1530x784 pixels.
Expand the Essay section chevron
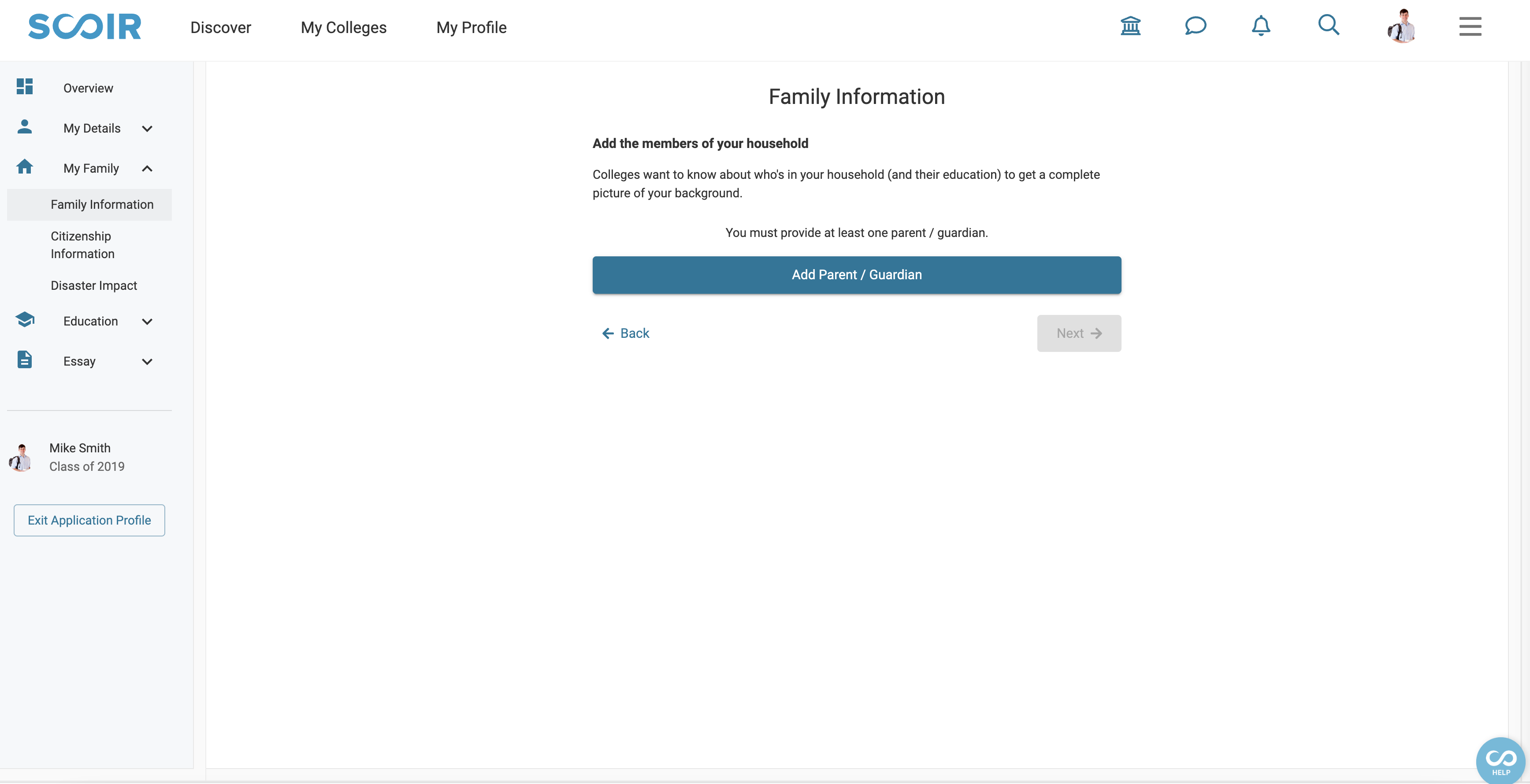(x=147, y=362)
